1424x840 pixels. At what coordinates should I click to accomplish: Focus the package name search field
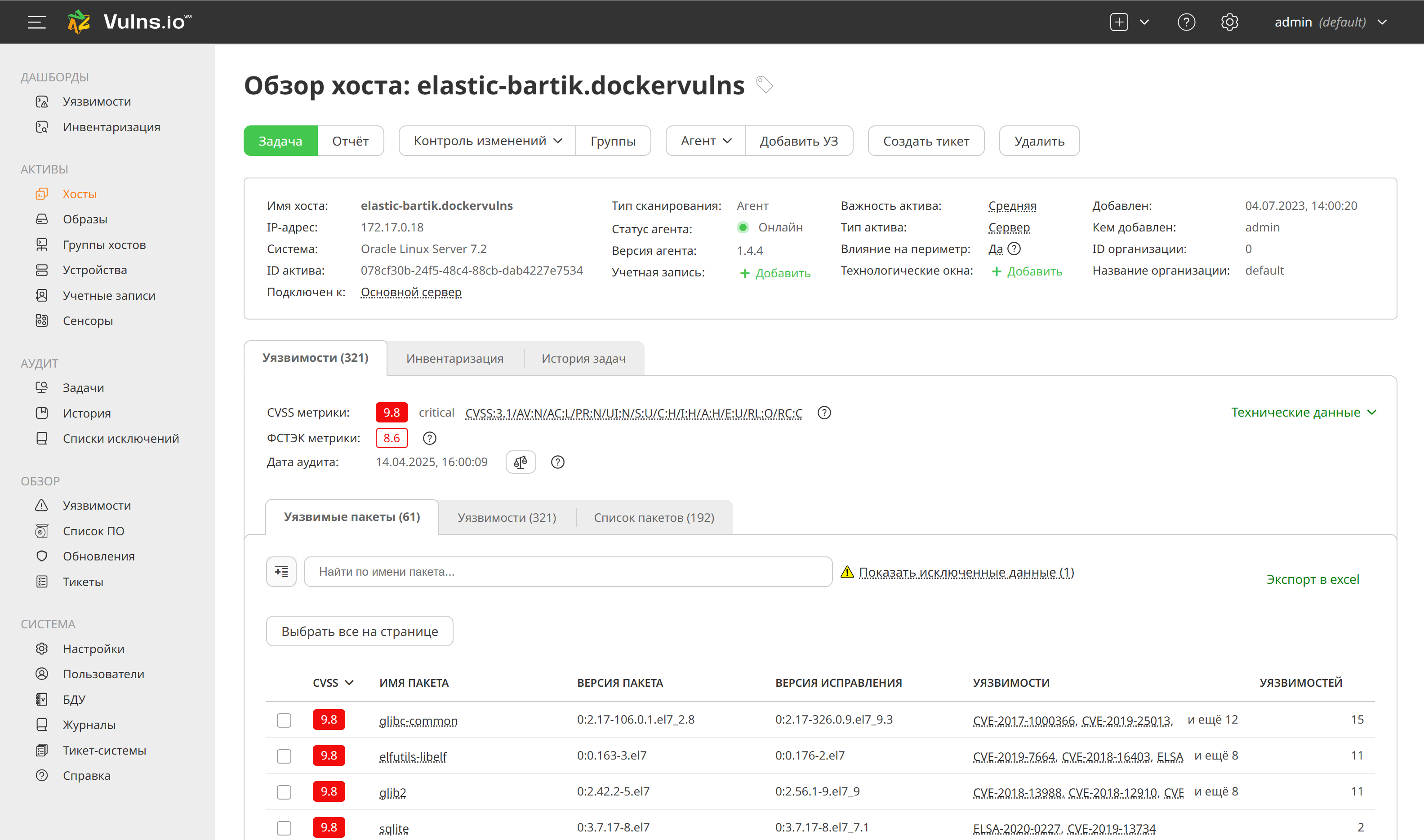click(x=568, y=572)
